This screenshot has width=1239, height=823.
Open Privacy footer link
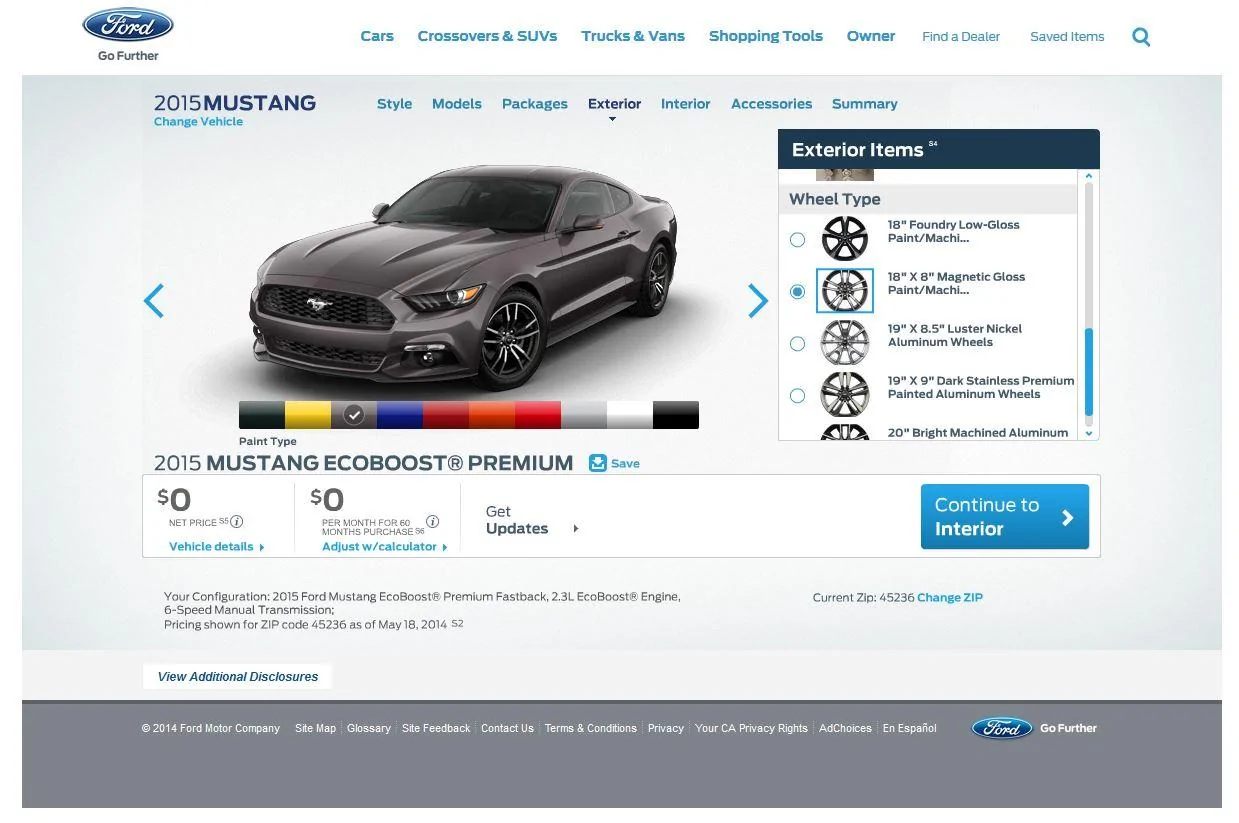click(666, 728)
